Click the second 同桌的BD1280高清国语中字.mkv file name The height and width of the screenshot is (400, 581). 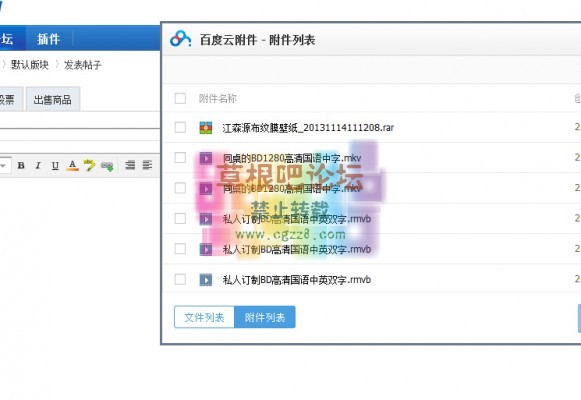tap(292, 189)
